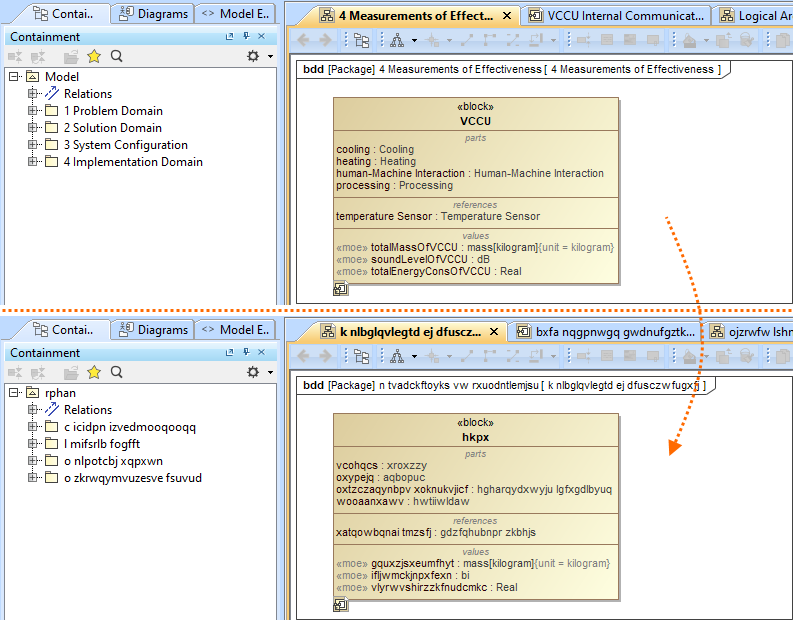Expand the 3 System Configuration package
Image resolution: width=793 pixels, height=620 pixels.
coord(33,145)
